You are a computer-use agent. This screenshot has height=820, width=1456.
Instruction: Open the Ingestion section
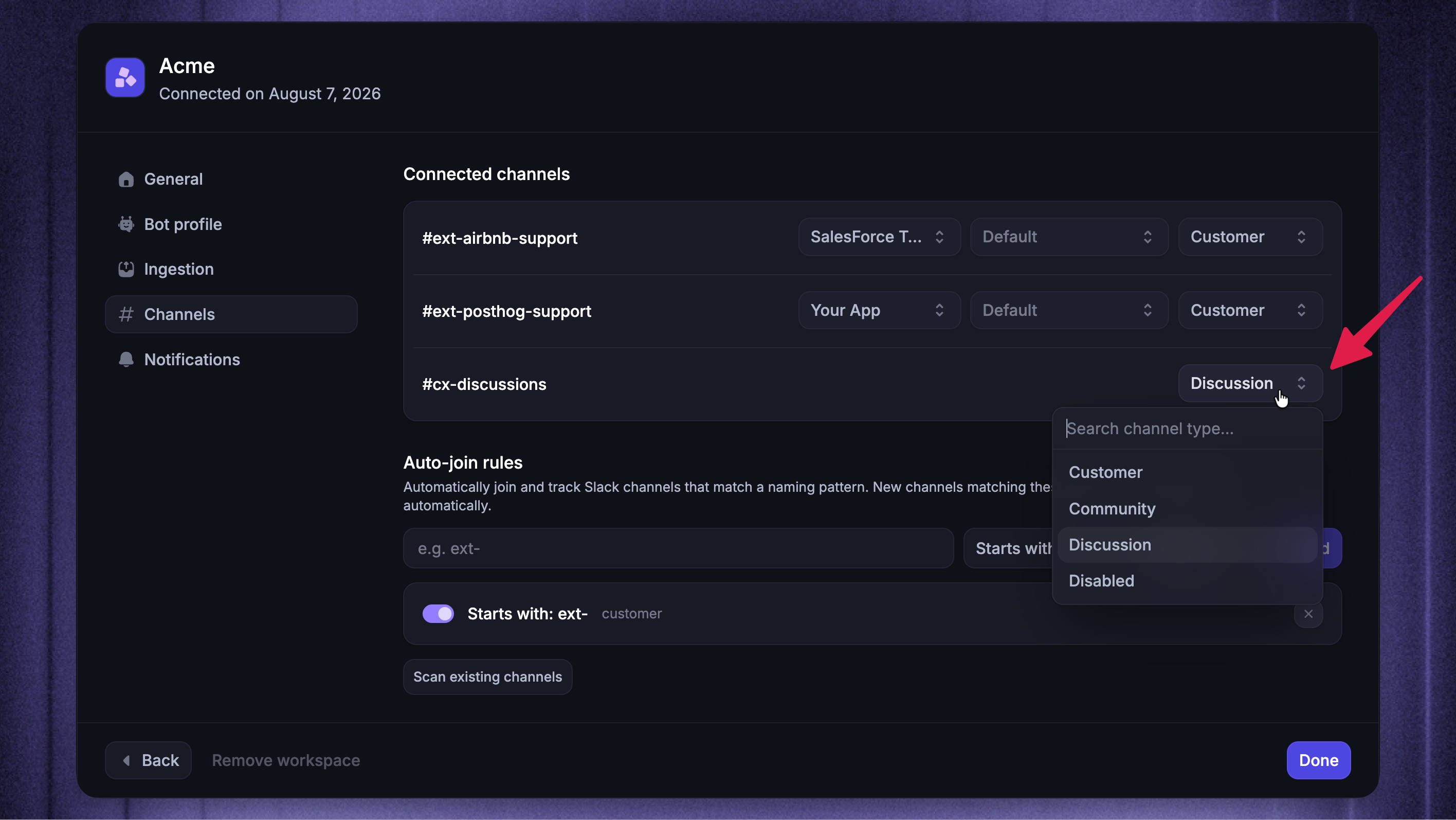pyautogui.click(x=231, y=269)
